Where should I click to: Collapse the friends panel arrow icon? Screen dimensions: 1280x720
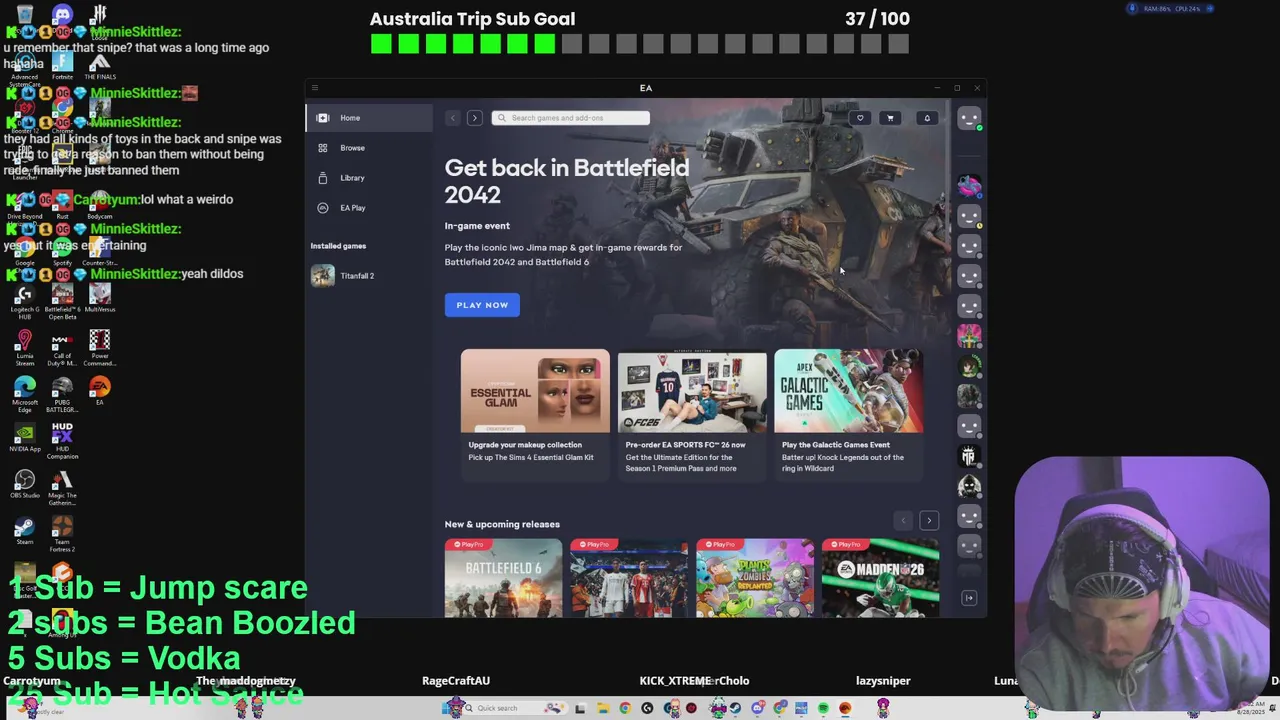(x=968, y=598)
